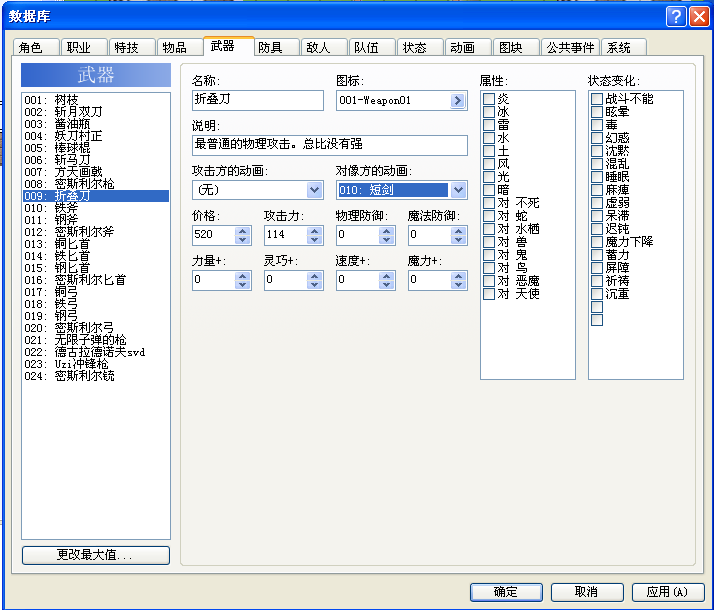Click the 攻击力 number field

[286, 235]
